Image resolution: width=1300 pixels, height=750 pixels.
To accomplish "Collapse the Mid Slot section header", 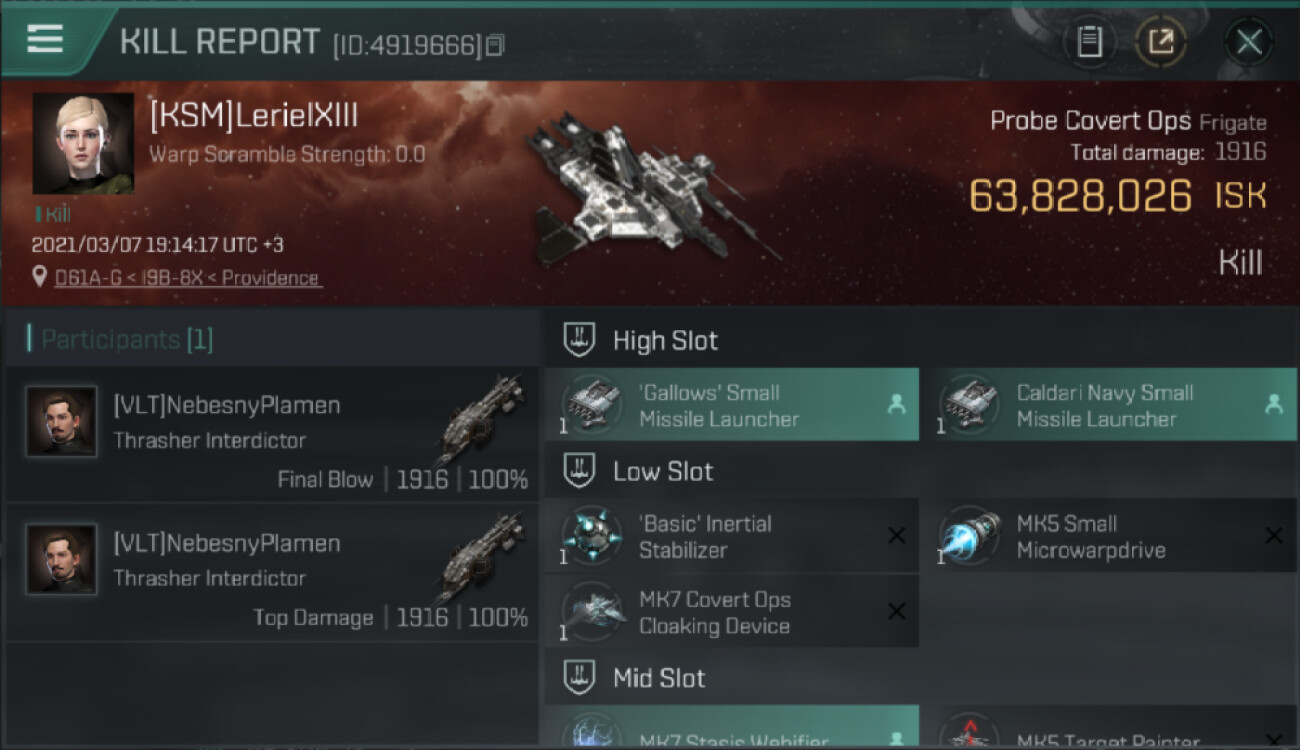I will coord(920,678).
